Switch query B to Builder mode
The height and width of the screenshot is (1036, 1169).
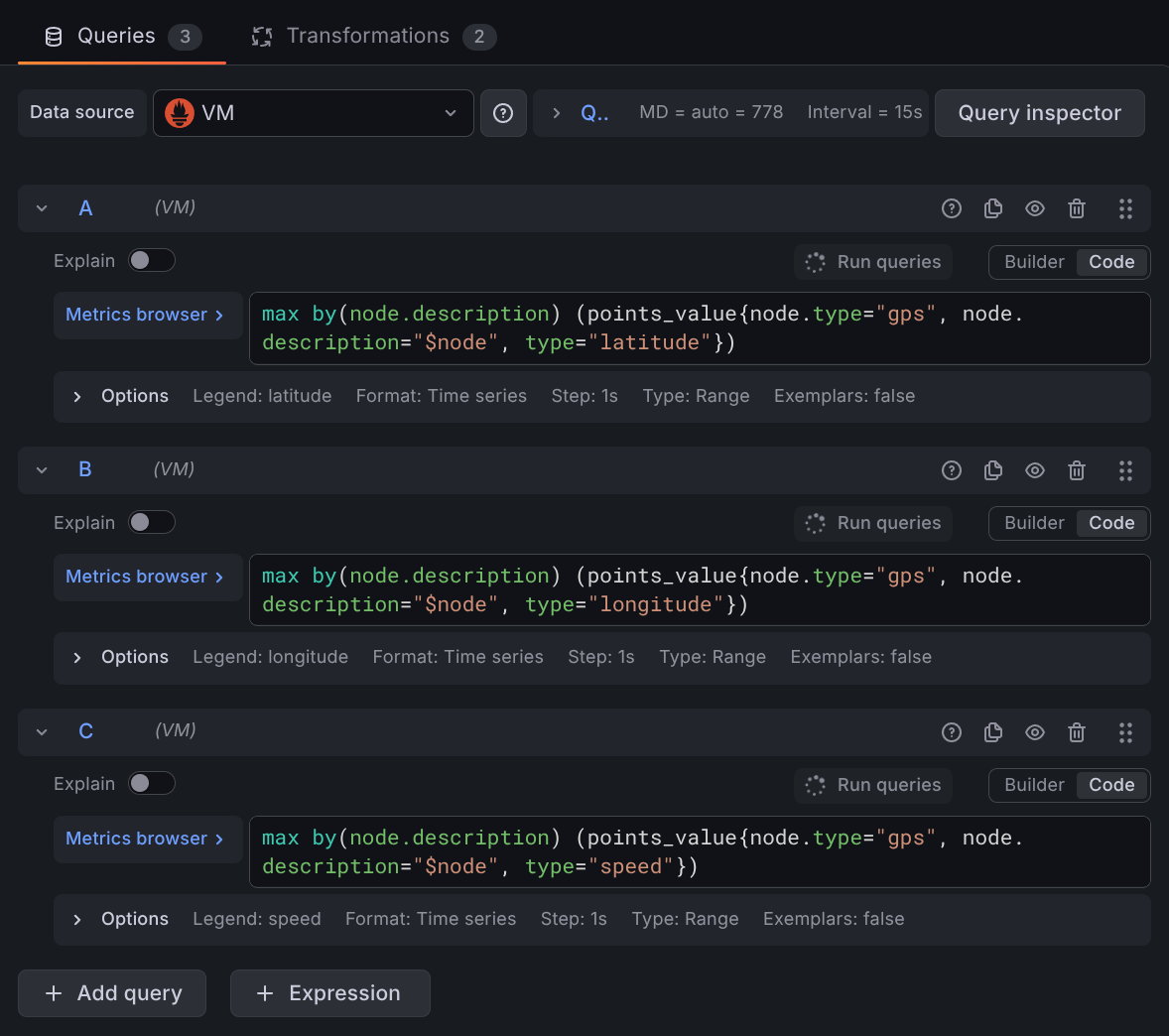(1034, 523)
